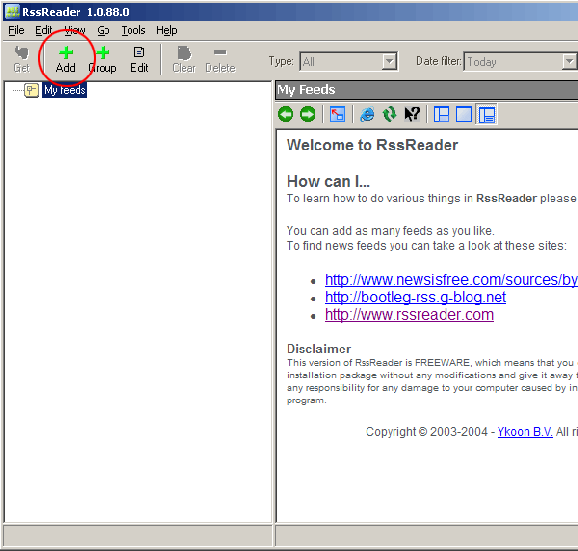Viewport: 578px width, 551px height.
Task: Open the File menu
Action: point(16,30)
